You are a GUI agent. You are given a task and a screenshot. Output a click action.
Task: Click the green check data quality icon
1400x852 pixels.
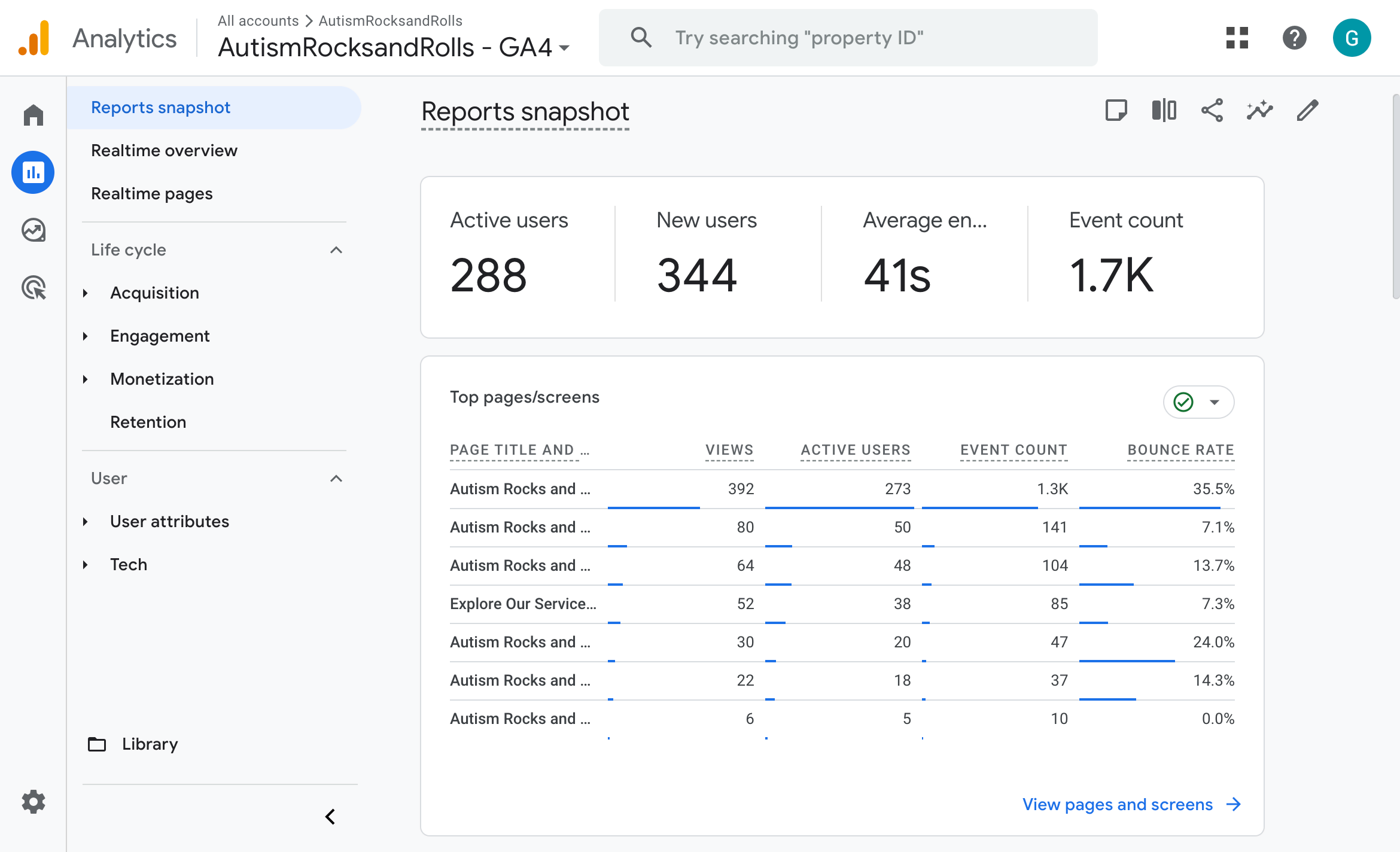(x=1183, y=402)
